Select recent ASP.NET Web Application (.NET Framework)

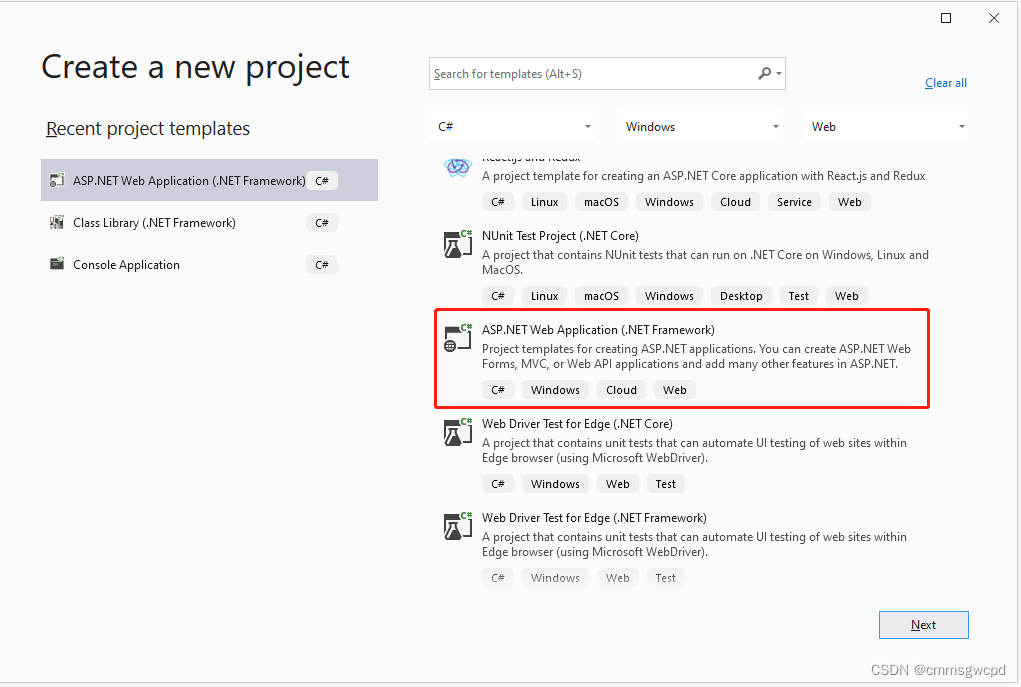210,180
